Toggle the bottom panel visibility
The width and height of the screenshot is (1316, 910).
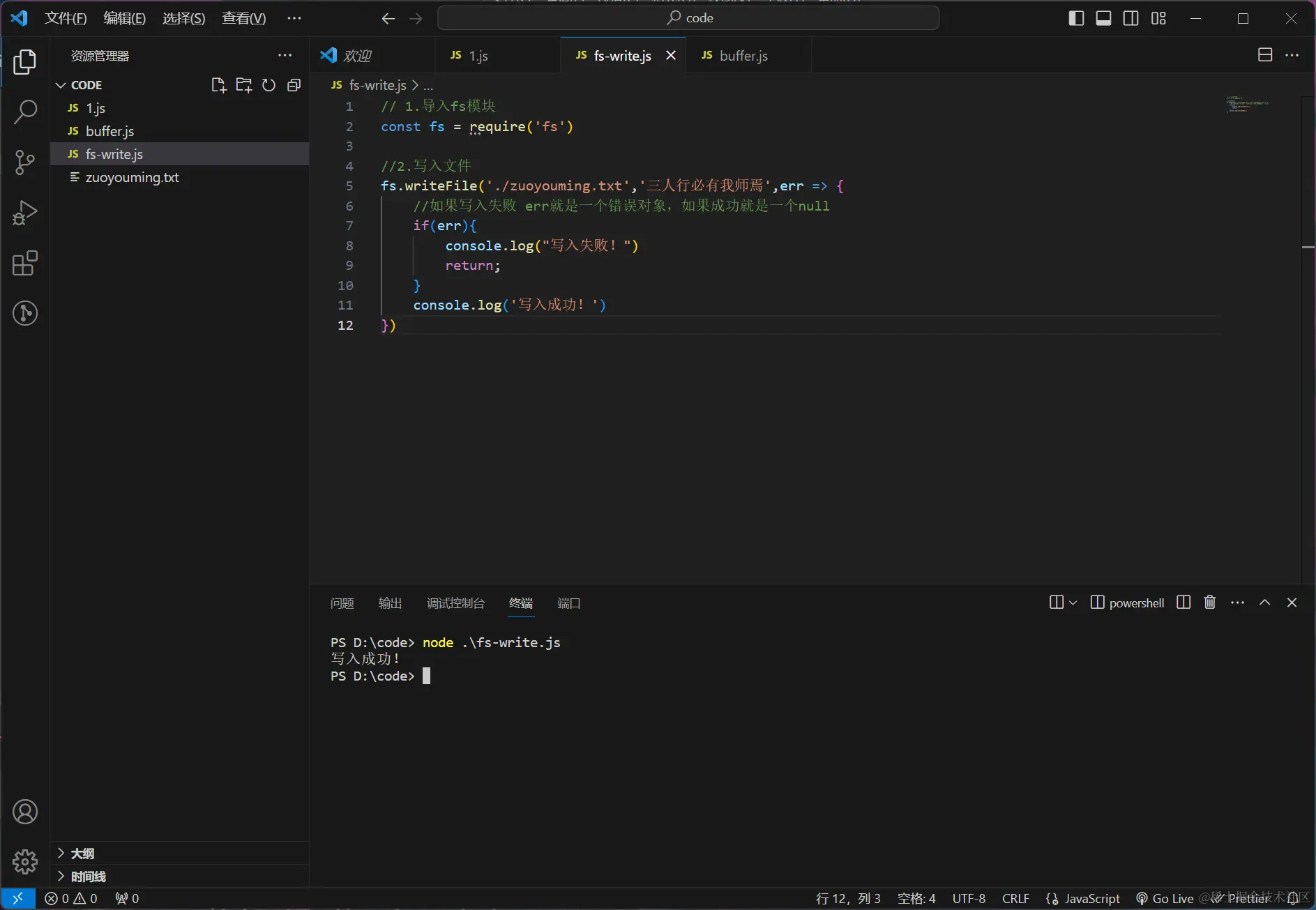coord(1103,18)
